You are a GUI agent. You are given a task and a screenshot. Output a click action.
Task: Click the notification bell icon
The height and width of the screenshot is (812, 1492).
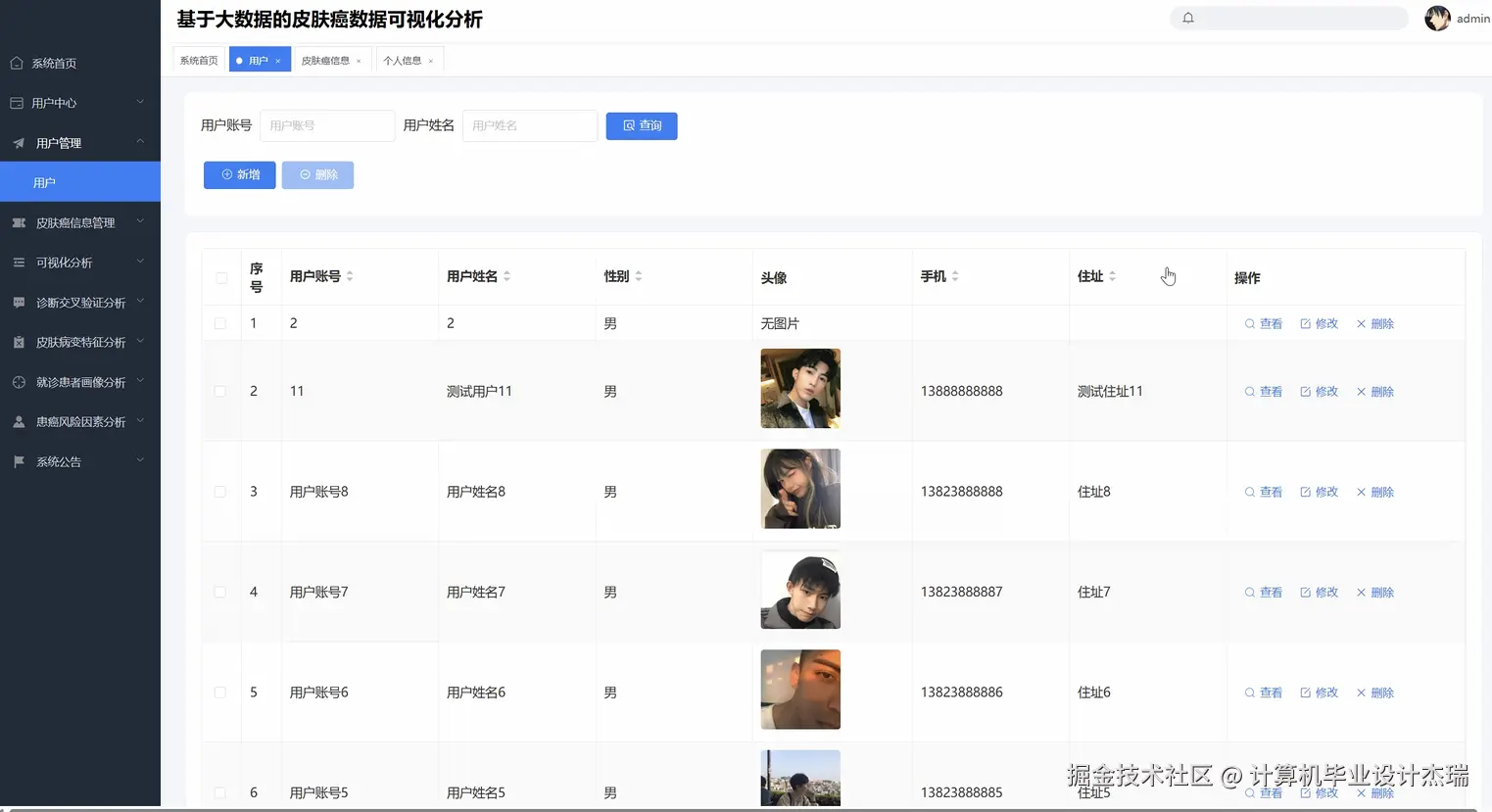1187,18
